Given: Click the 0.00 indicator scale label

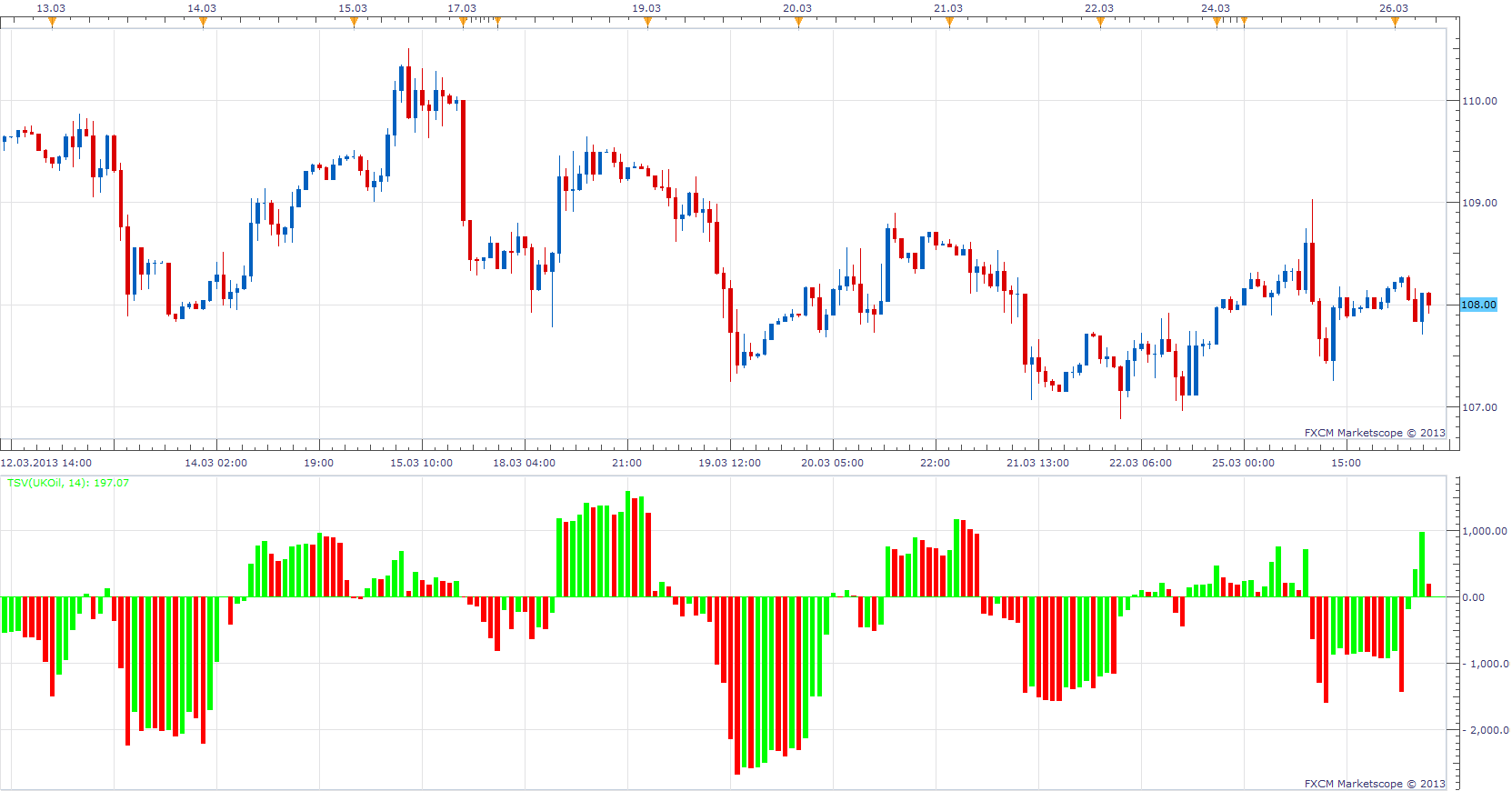Looking at the screenshot, I should click(x=1473, y=597).
